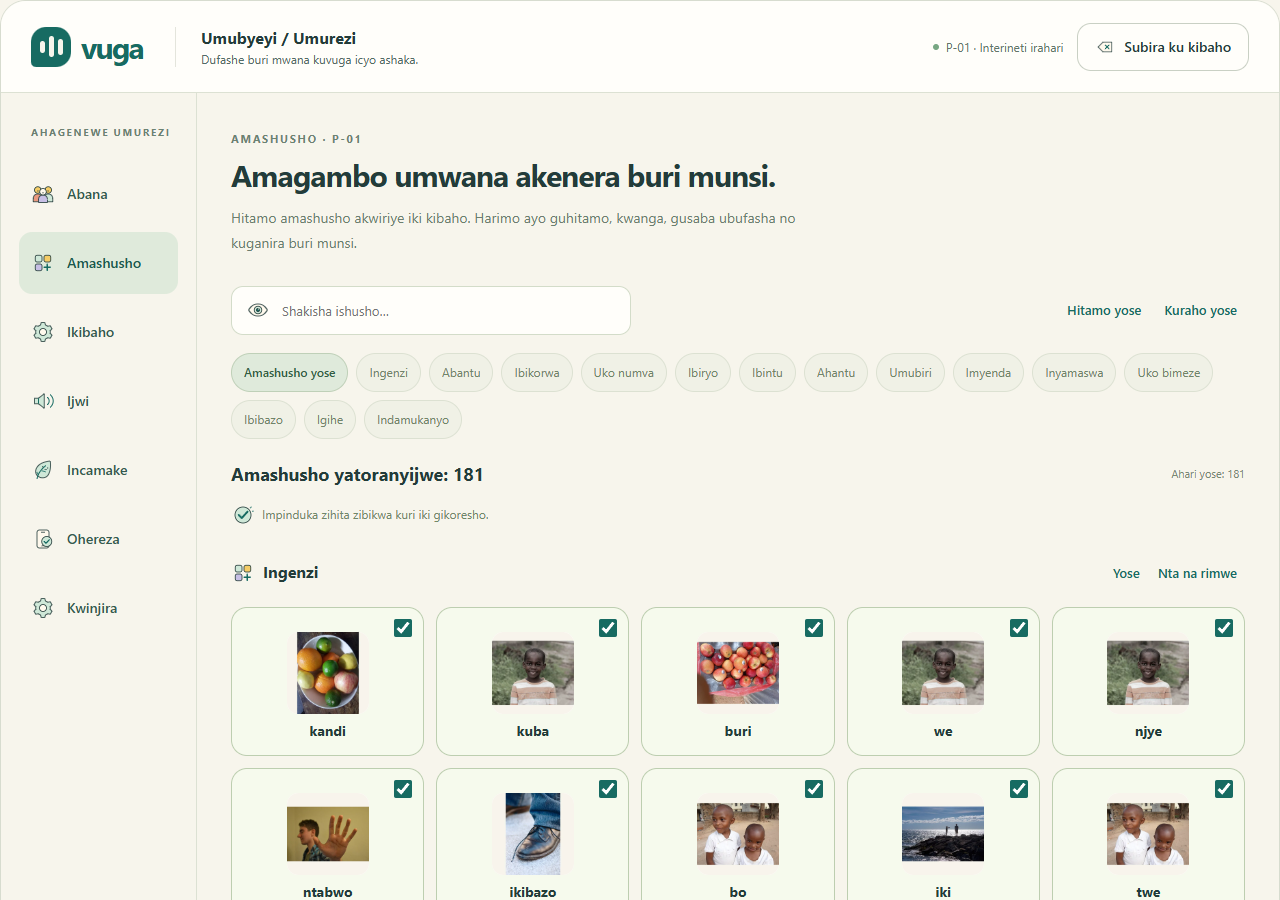Uncheck the ntabwo symbol checkbox
Viewport: 1280px width, 900px height.
tap(403, 789)
